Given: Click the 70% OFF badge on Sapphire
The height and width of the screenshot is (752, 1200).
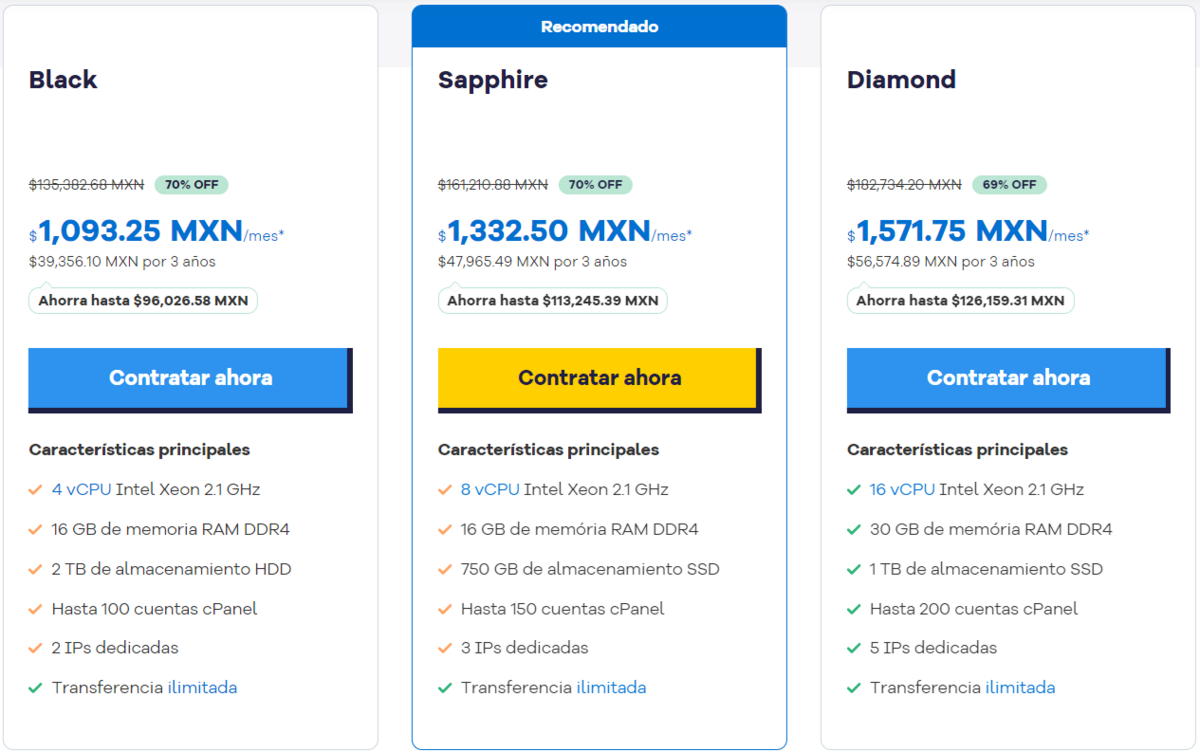Looking at the screenshot, I should point(596,185).
